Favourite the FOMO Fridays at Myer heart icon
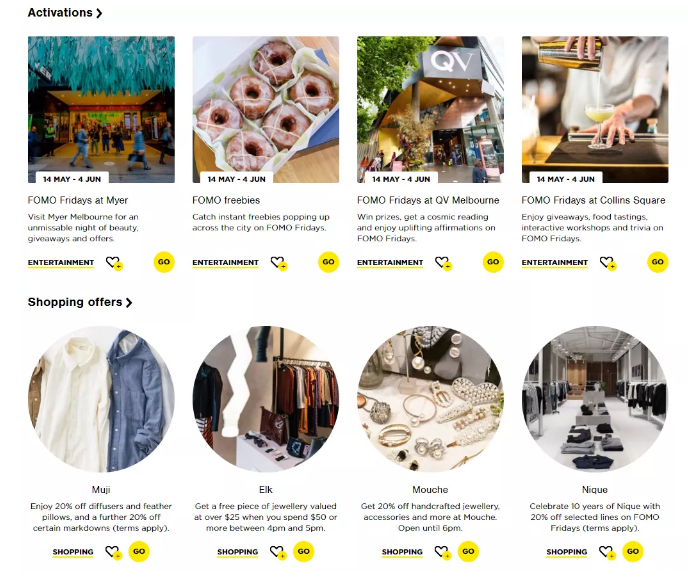Screen dimensions: 688x580 pyautogui.click(x=114, y=263)
